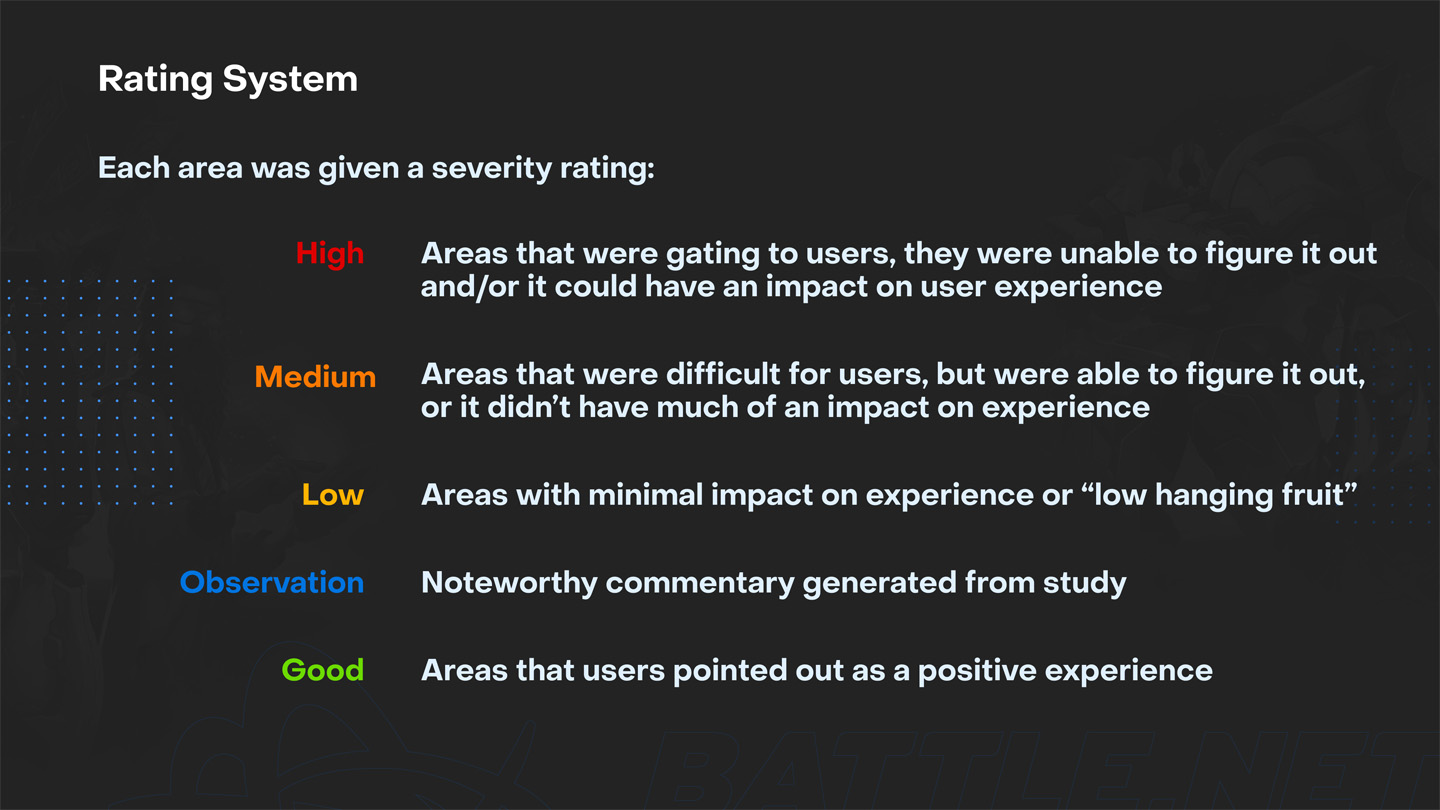Click the phrase "low hanging fruit"
Screen dimensions: 1440x810
point(1220,495)
